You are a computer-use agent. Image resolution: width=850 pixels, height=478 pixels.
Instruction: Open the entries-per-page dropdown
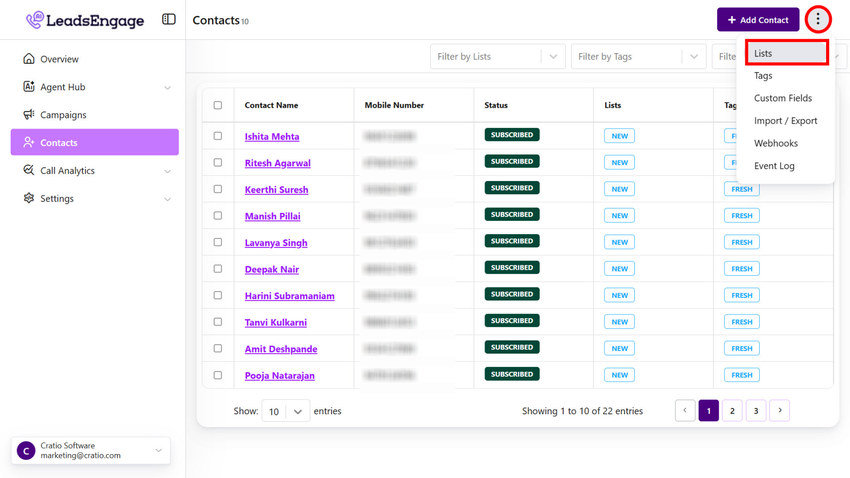pyautogui.click(x=285, y=411)
